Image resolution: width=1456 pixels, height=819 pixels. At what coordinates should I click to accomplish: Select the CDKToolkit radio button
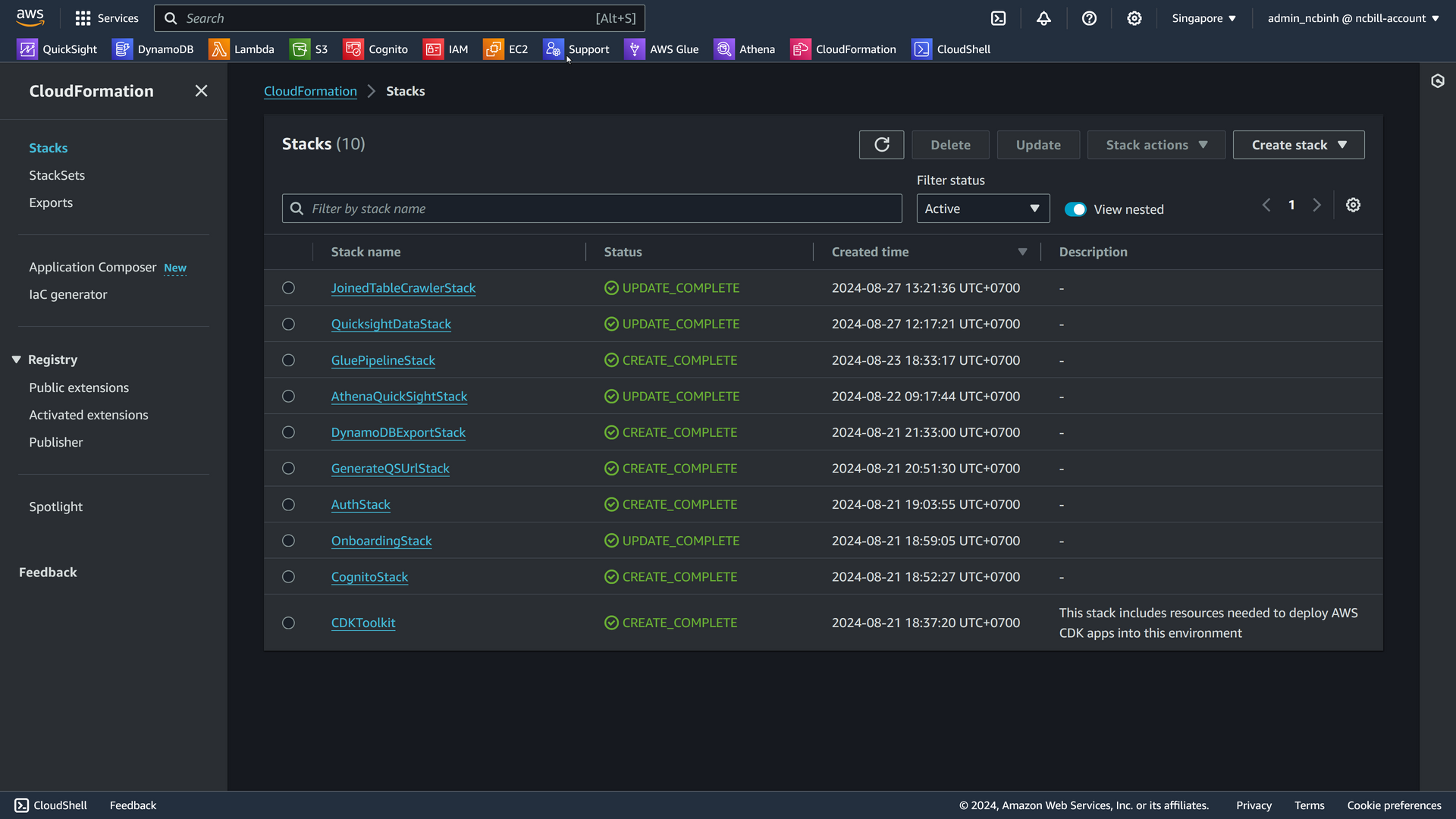click(288, 623)
